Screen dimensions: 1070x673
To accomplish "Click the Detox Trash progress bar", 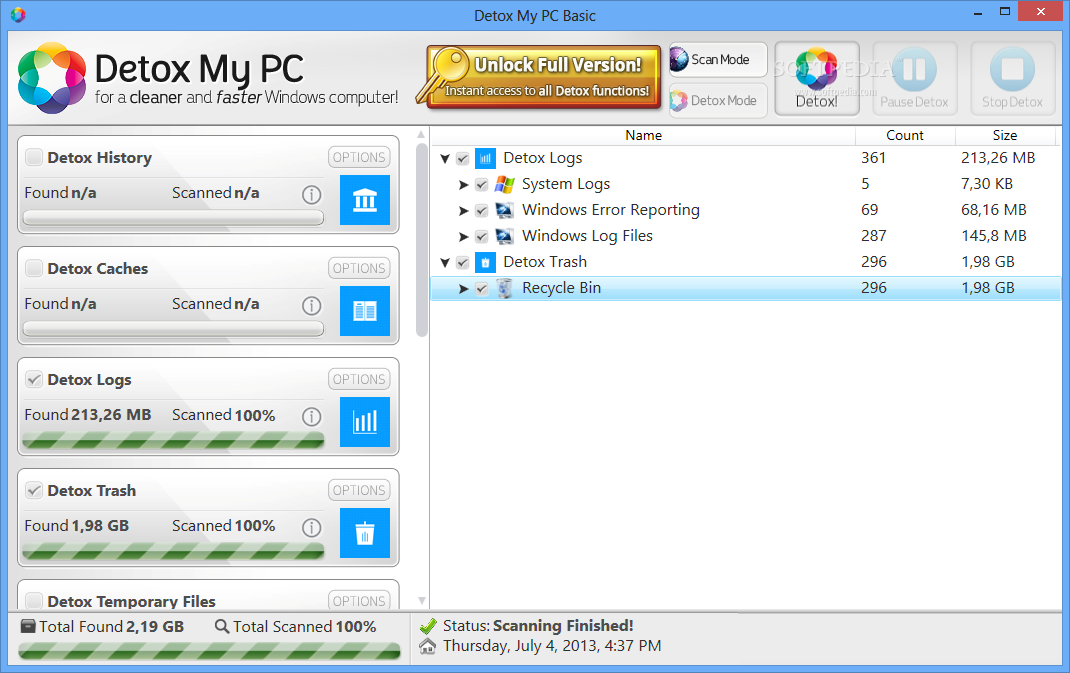I will click(x=173, y=552).
